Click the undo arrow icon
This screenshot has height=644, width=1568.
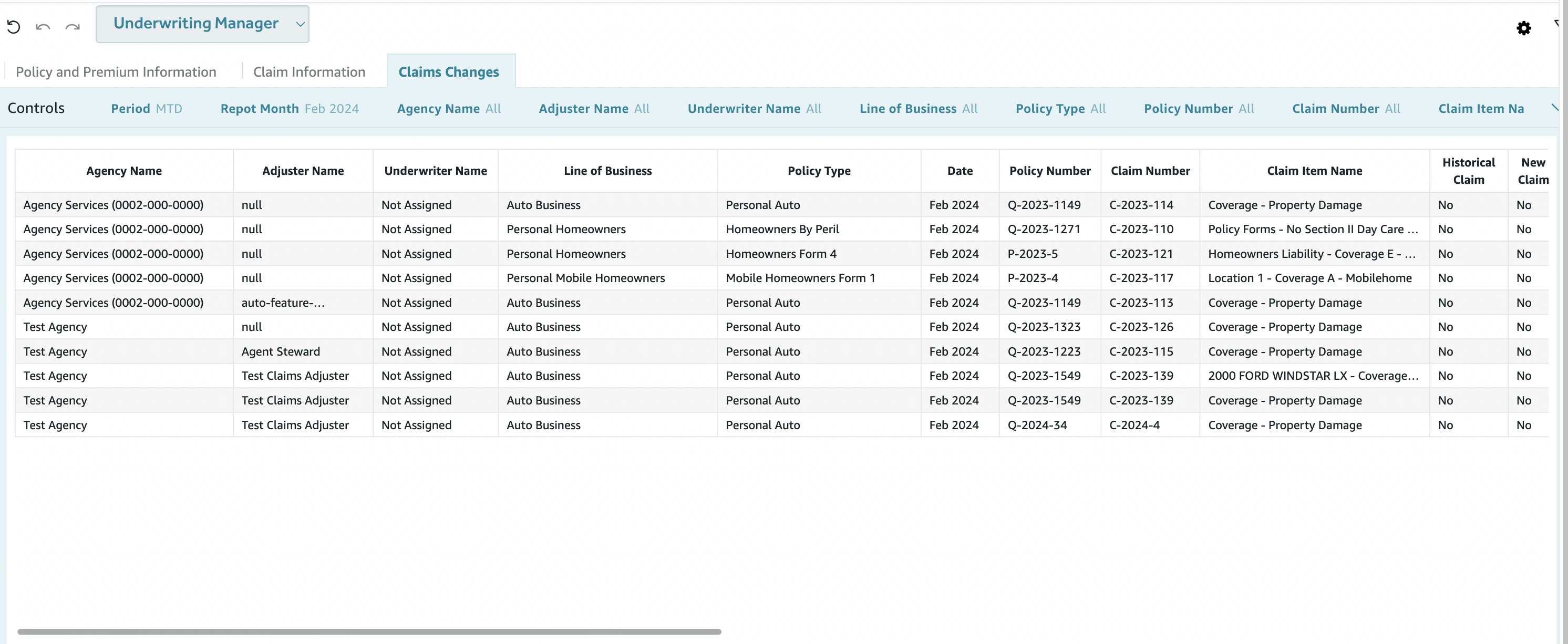(x=43, y=27)
